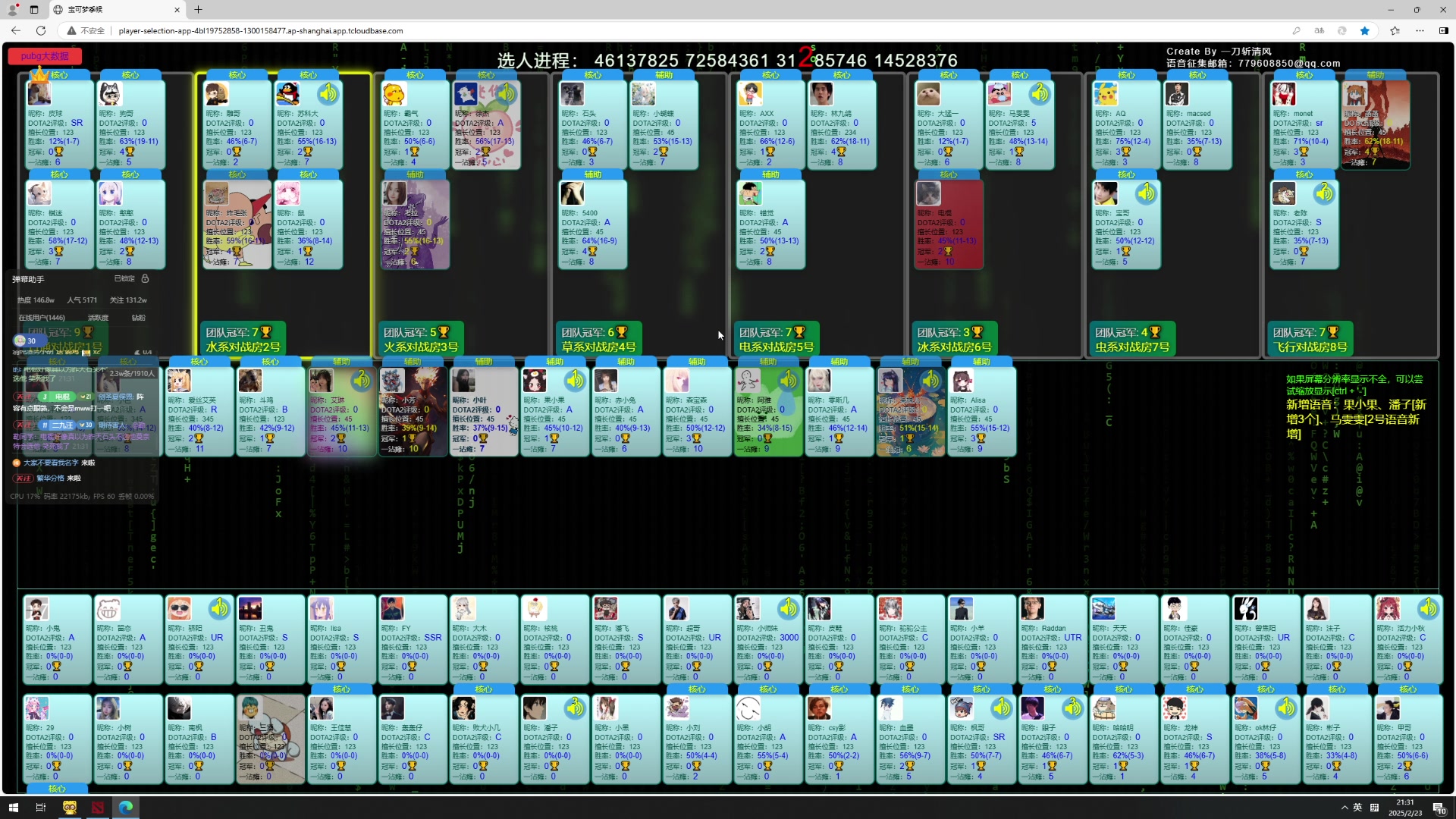Refresh the browser page

(41, 31)
